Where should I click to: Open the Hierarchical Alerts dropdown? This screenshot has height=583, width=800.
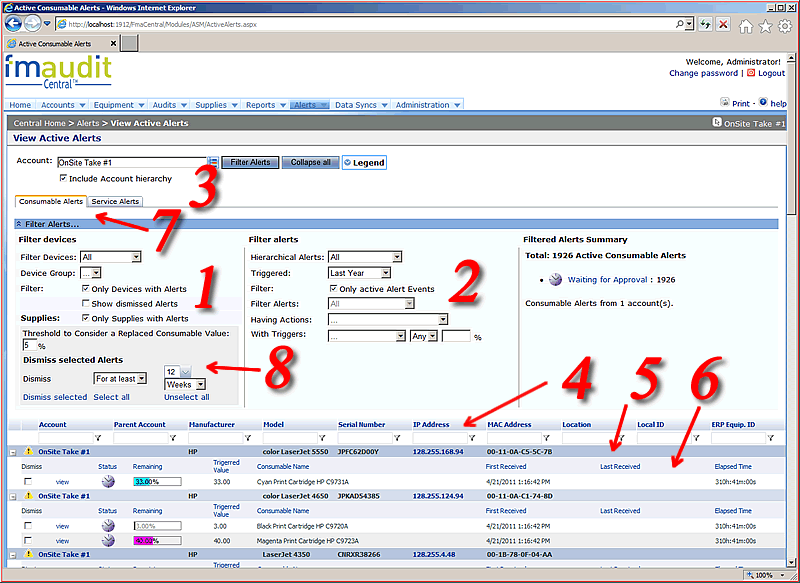[365, 257]
